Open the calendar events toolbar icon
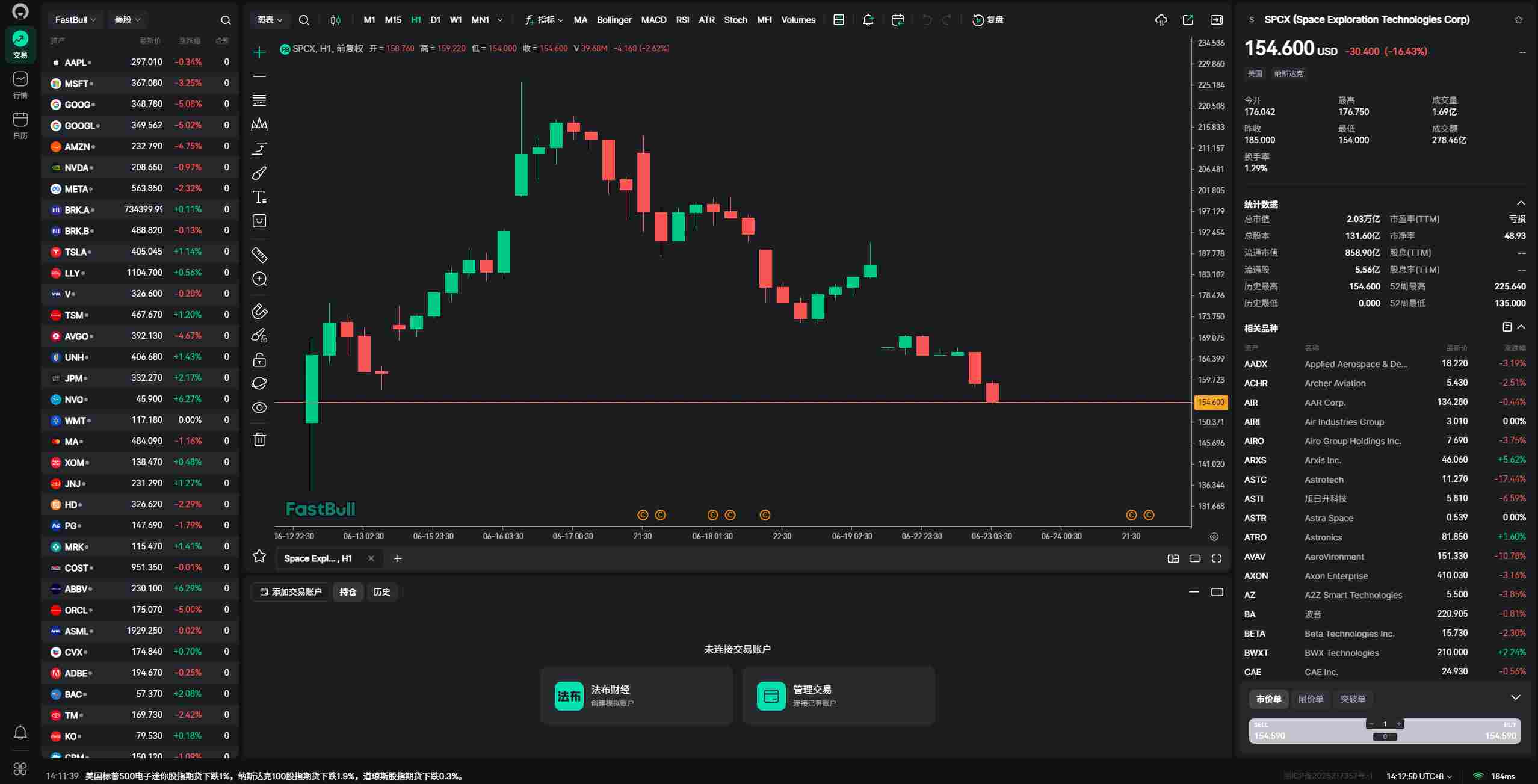The height and width of the screenshot is (784, 1538). (897, 20)
